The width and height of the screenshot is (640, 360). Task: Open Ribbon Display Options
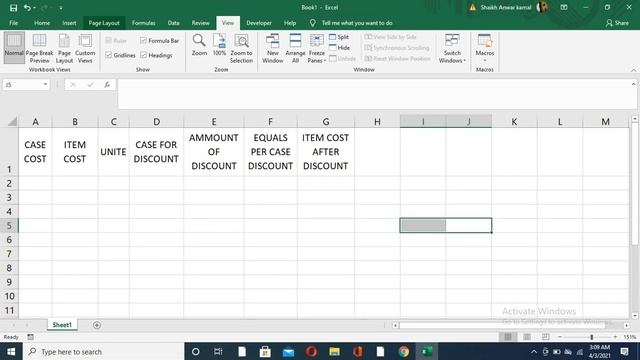pyautogui.click(x=564, y=7)
